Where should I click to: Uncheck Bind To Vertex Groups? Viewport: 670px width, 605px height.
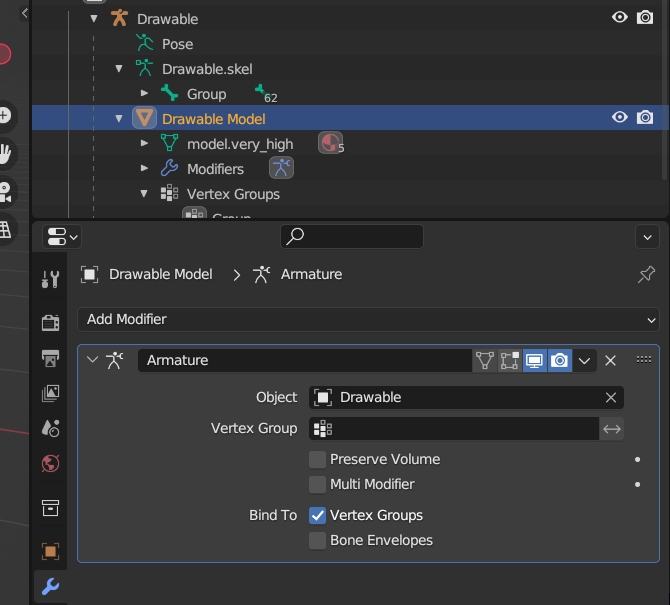pyautogui.click(x=317, y=516)
